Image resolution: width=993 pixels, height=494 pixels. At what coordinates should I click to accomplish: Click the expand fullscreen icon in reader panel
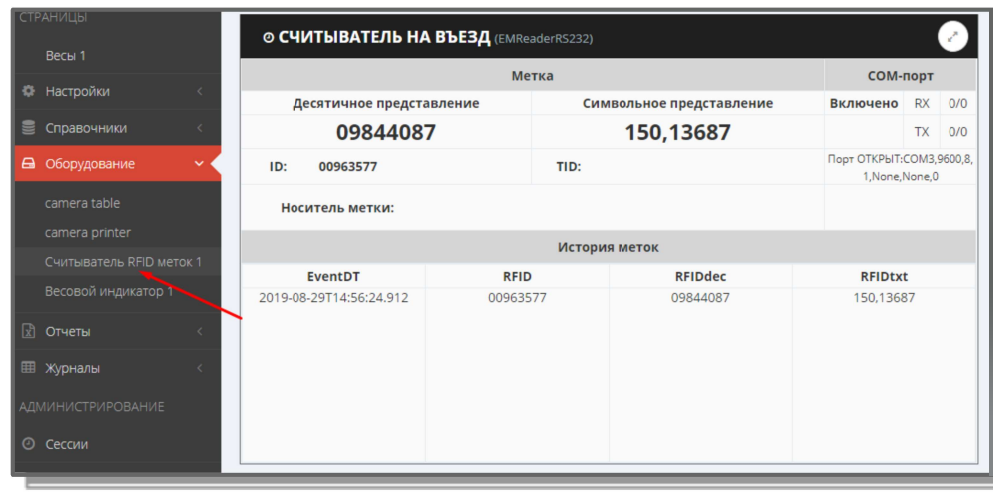tap(952, 37)
